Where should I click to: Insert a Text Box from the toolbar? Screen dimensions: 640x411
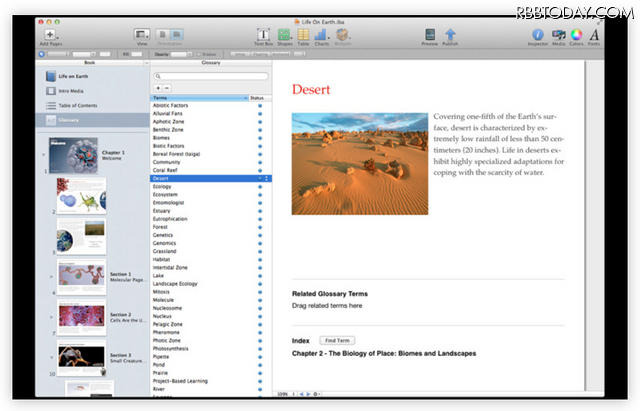click(x=264, y=35)
